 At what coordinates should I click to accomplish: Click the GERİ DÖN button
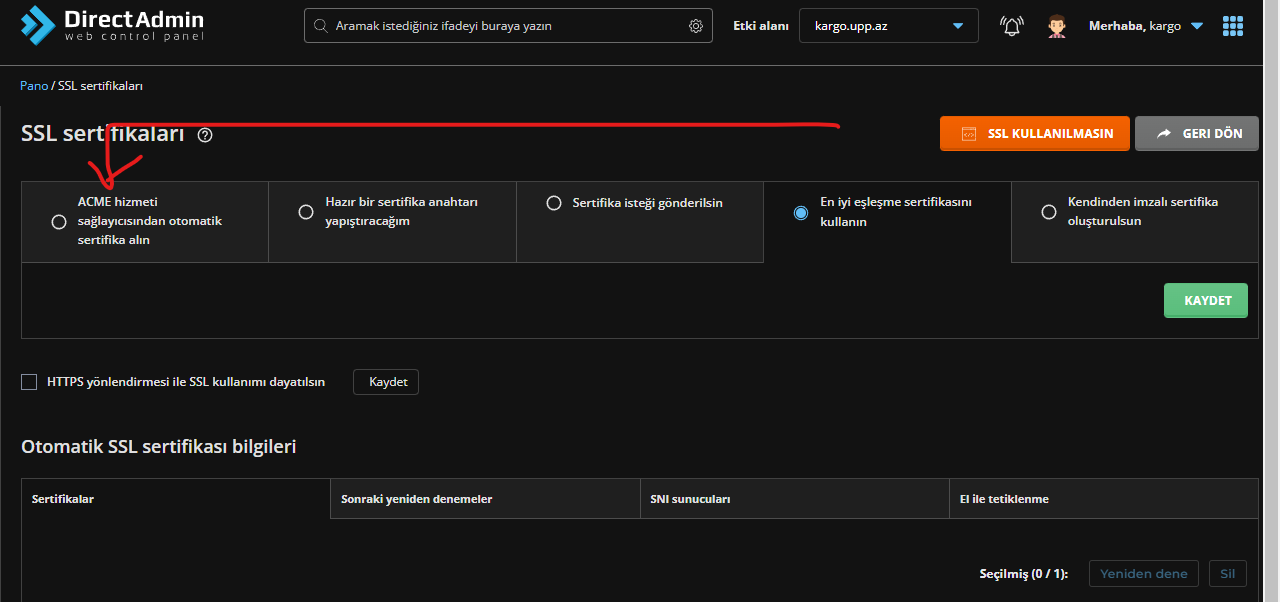tap(1196, 134)
